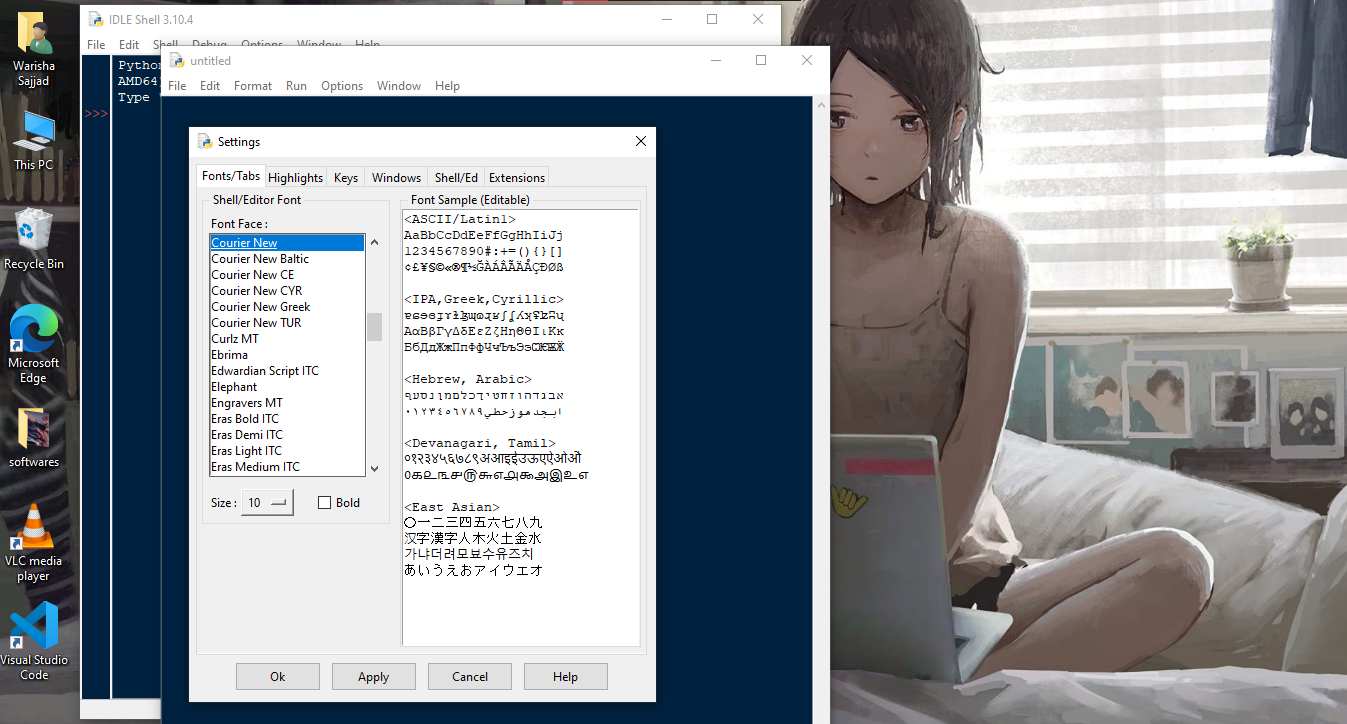Viewport: 1347px width, 724px height.
Task: Open Format menu in untitled editor window
Action: [253, 86]
